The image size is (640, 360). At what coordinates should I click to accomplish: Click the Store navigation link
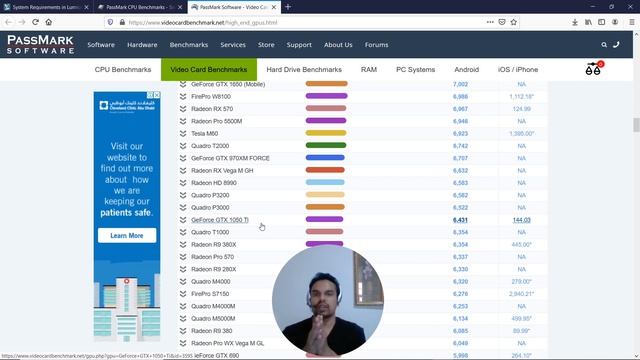(x=266, y=45)
